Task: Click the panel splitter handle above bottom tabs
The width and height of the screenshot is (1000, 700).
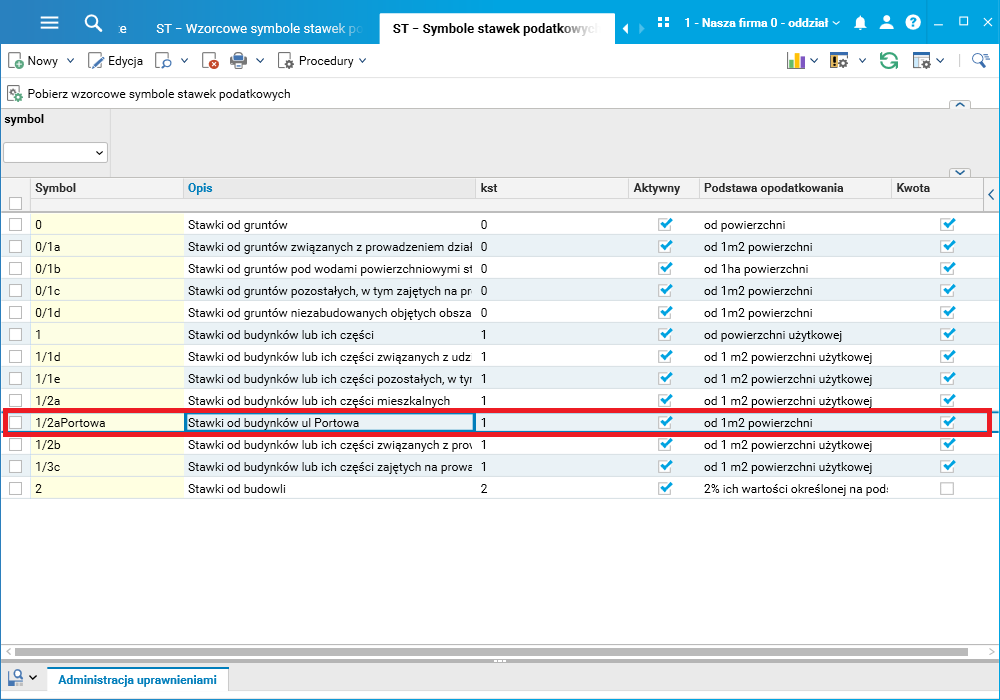Action: click(x=500, y=661)
